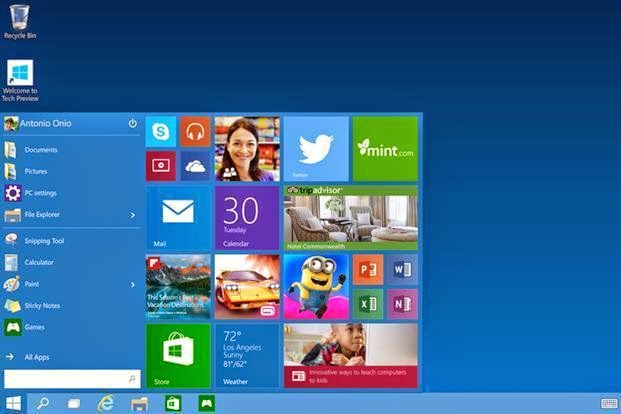Open the Store from the taskbar
Image resolution: width=621 pixels, height=414 pixels.
[x=173, y=404]
